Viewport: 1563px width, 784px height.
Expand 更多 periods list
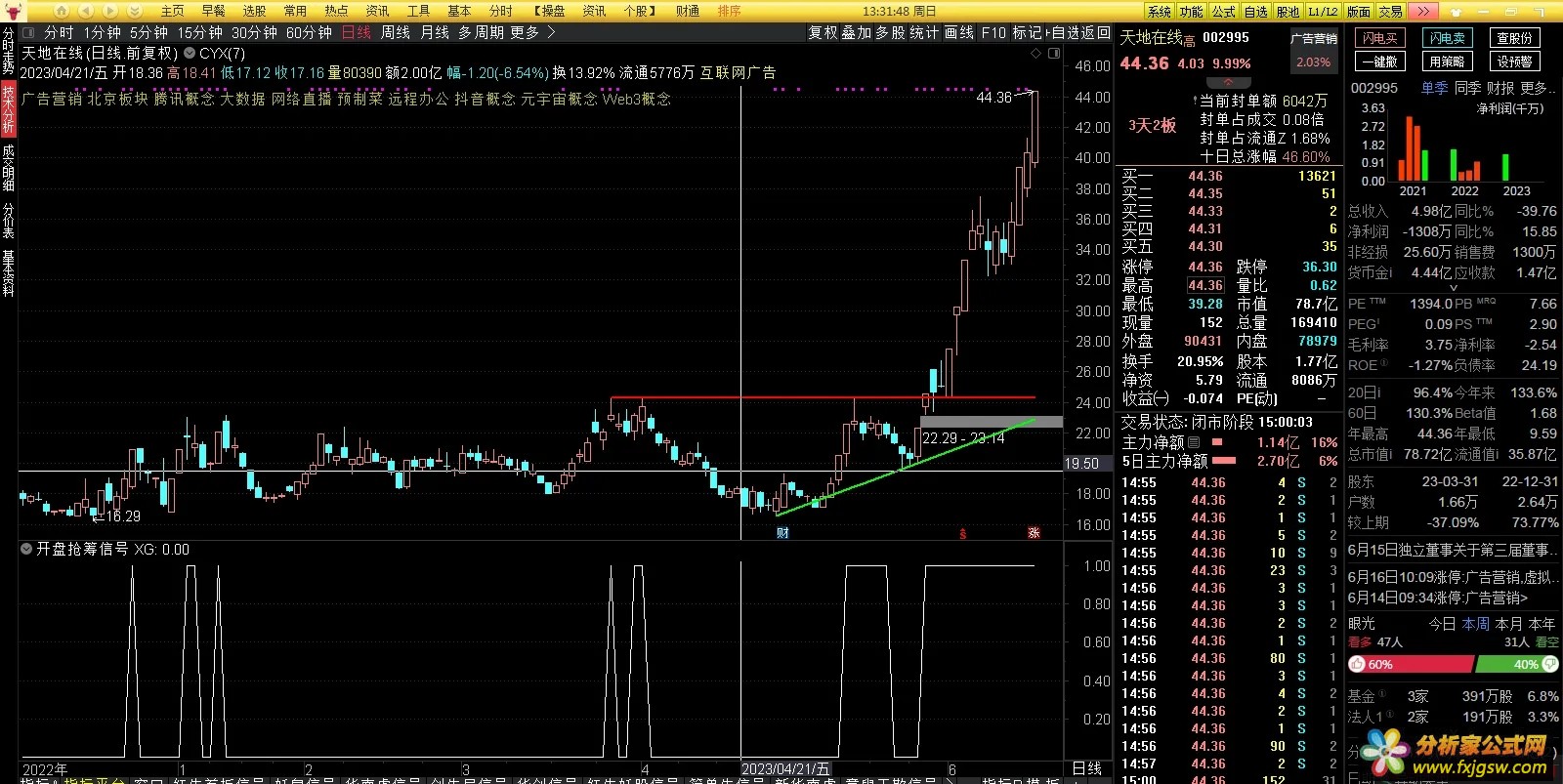click(525, 32)
